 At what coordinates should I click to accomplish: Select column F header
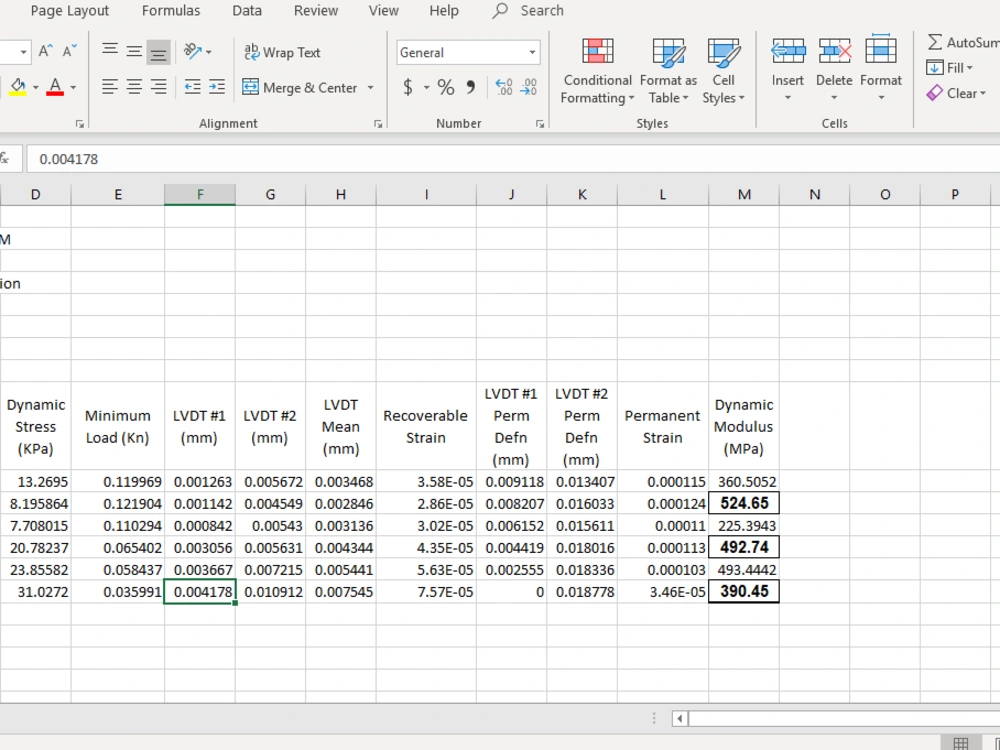pyautogui.click(x=200, y=195)
